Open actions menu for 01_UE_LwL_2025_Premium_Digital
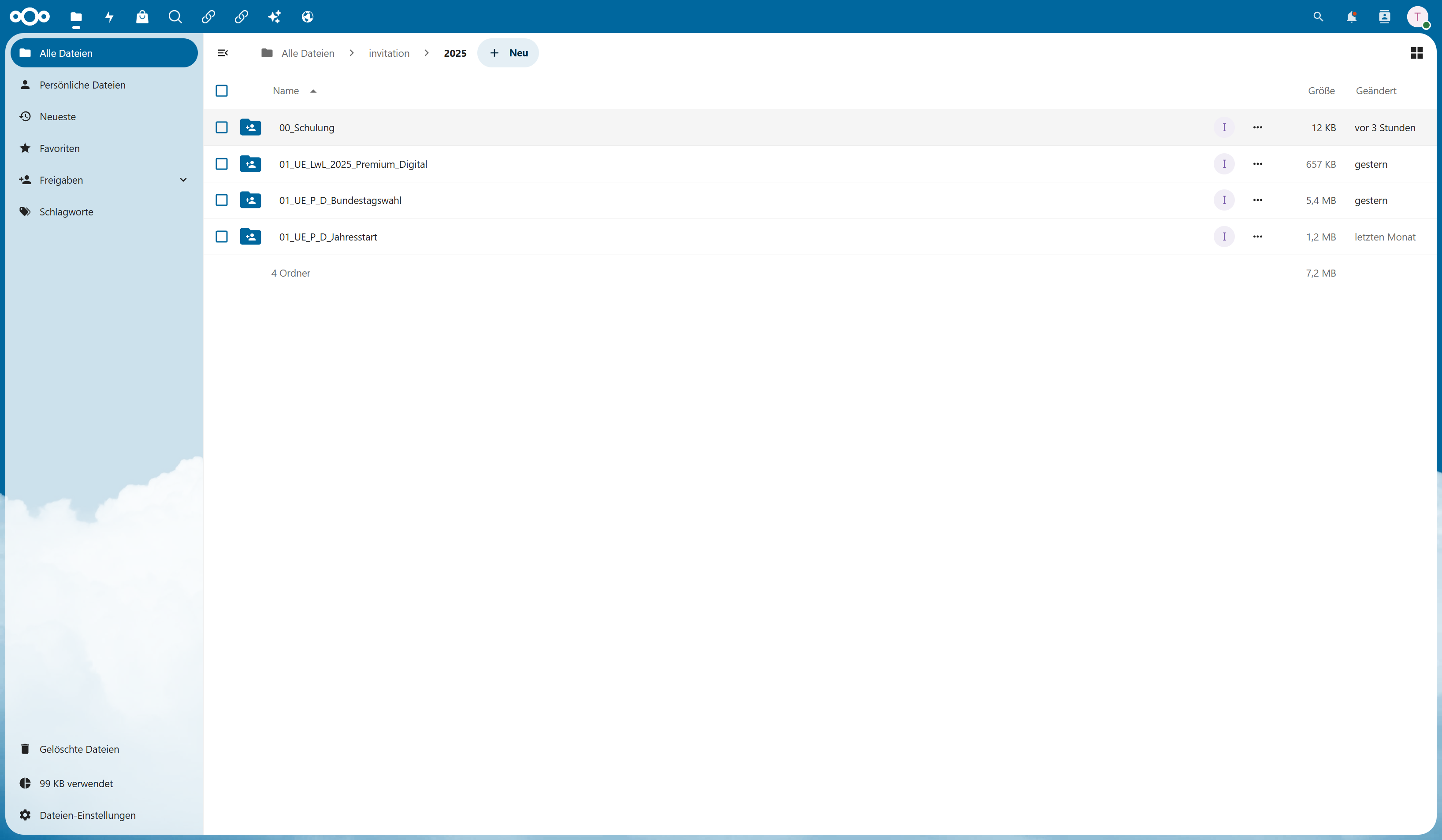1442x840 pixels. pyautogui.click(x=1258, y=164)
